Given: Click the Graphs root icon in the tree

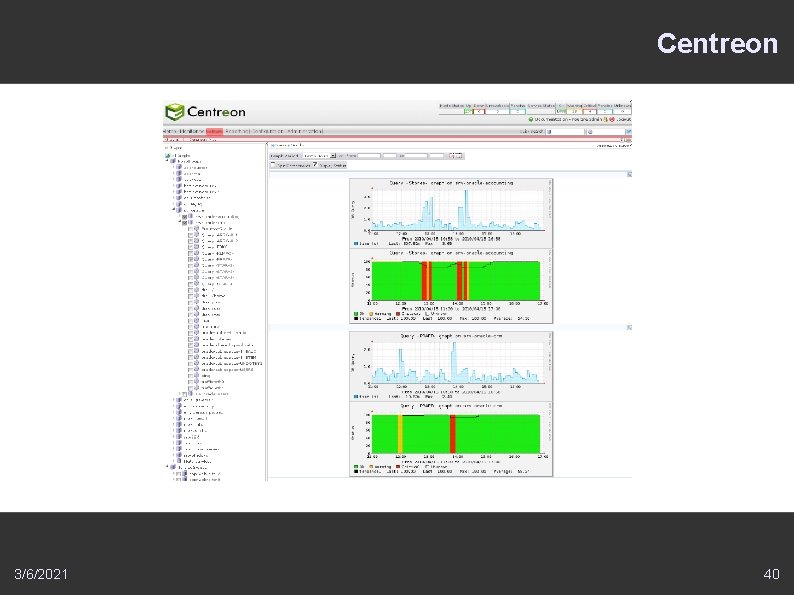Looking at the screenshot, I should tap(168, 155).
